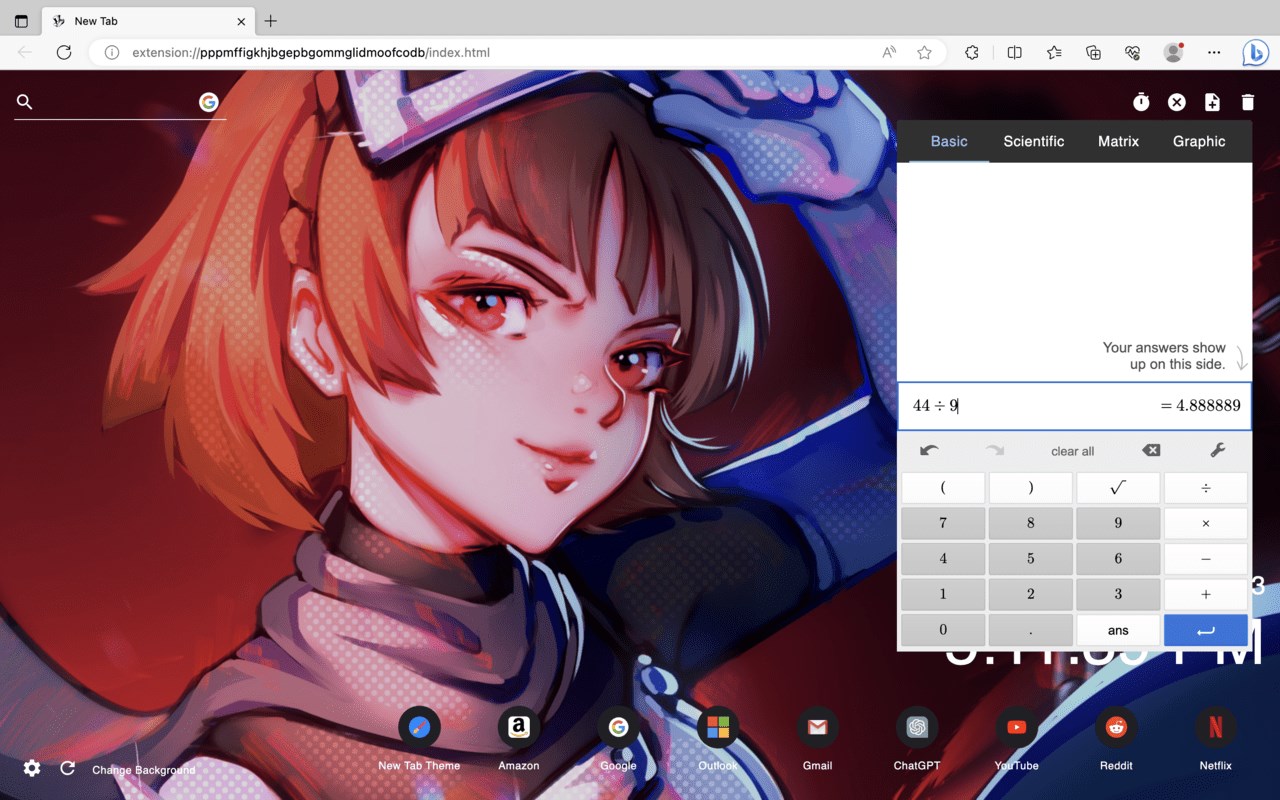1280x800 pixels.
Task: Click the search magnifier icon
Action: coord(25,102)
